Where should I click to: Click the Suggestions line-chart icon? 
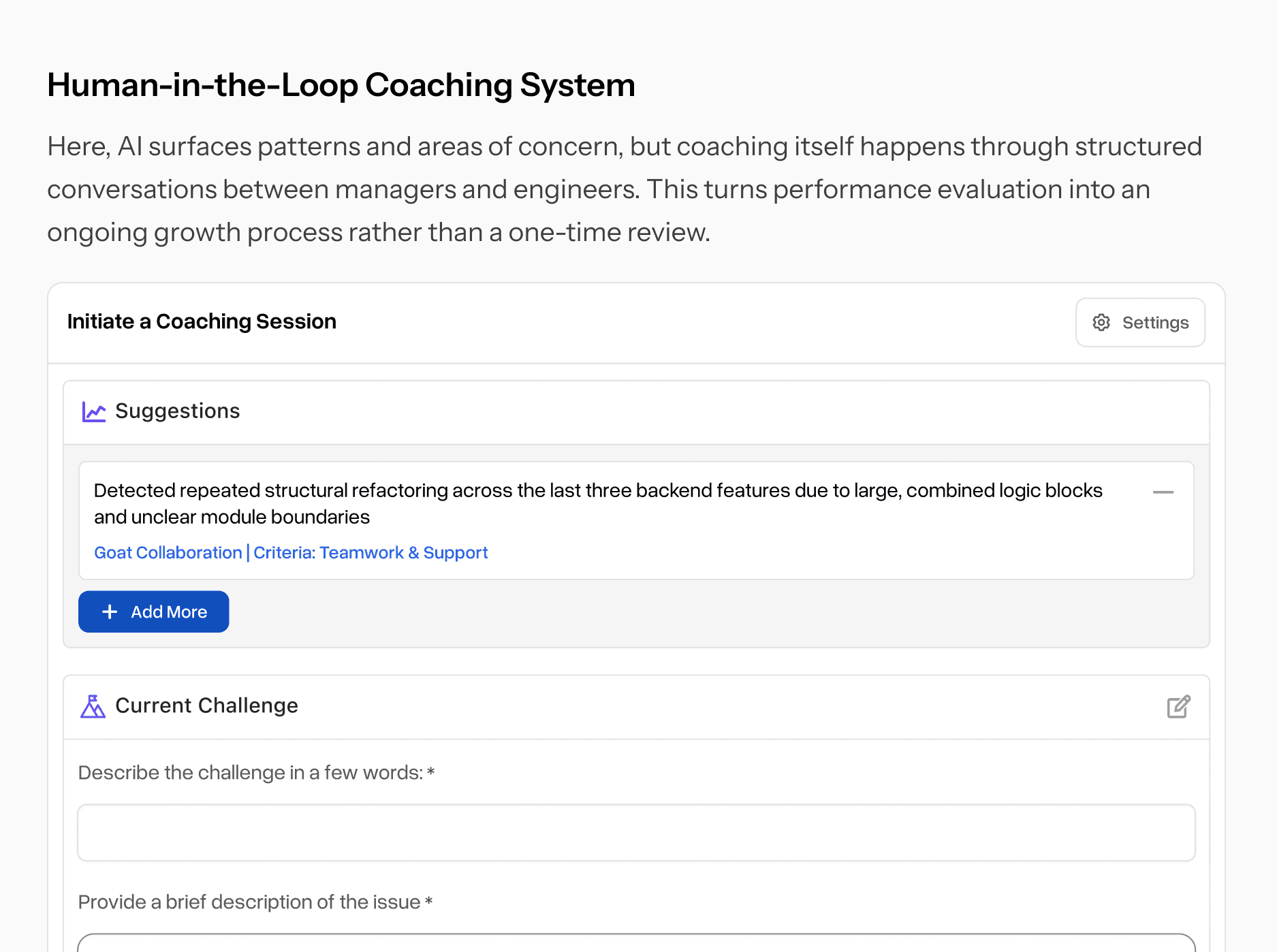(93, 411)
